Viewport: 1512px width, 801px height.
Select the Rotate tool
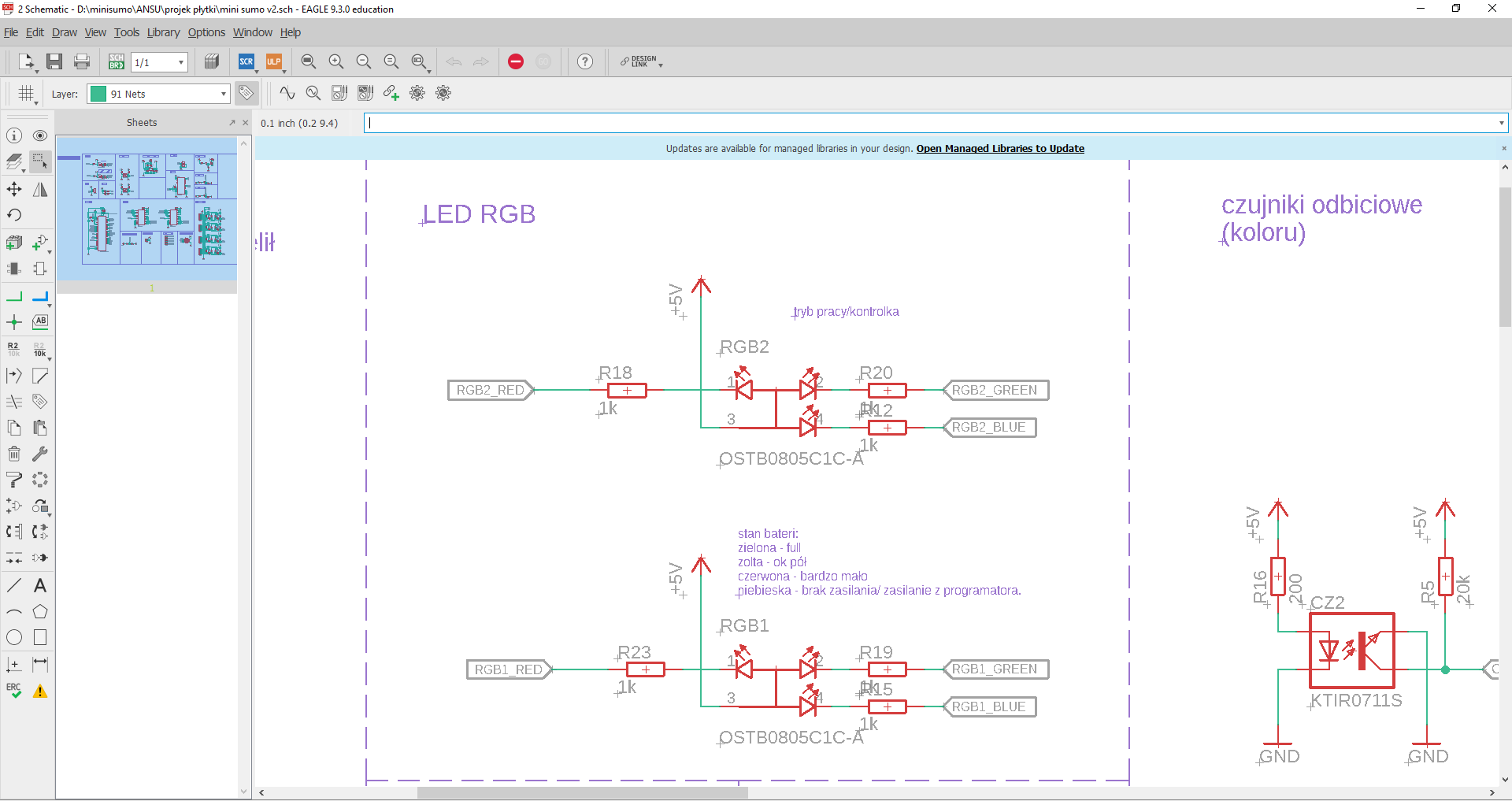coord(14,215)
